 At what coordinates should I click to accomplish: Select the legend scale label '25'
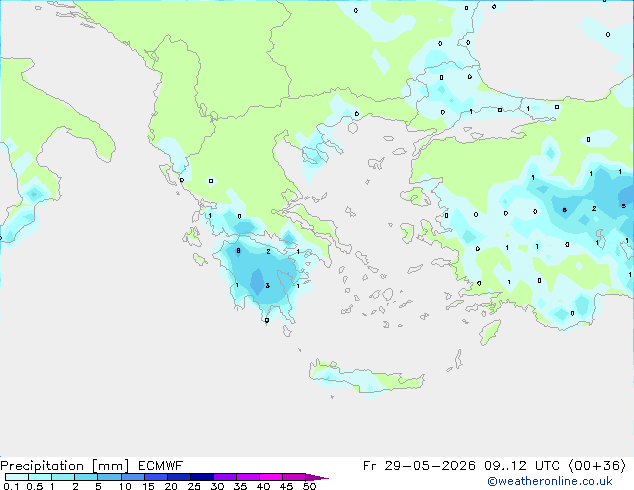tap(194, 486)
